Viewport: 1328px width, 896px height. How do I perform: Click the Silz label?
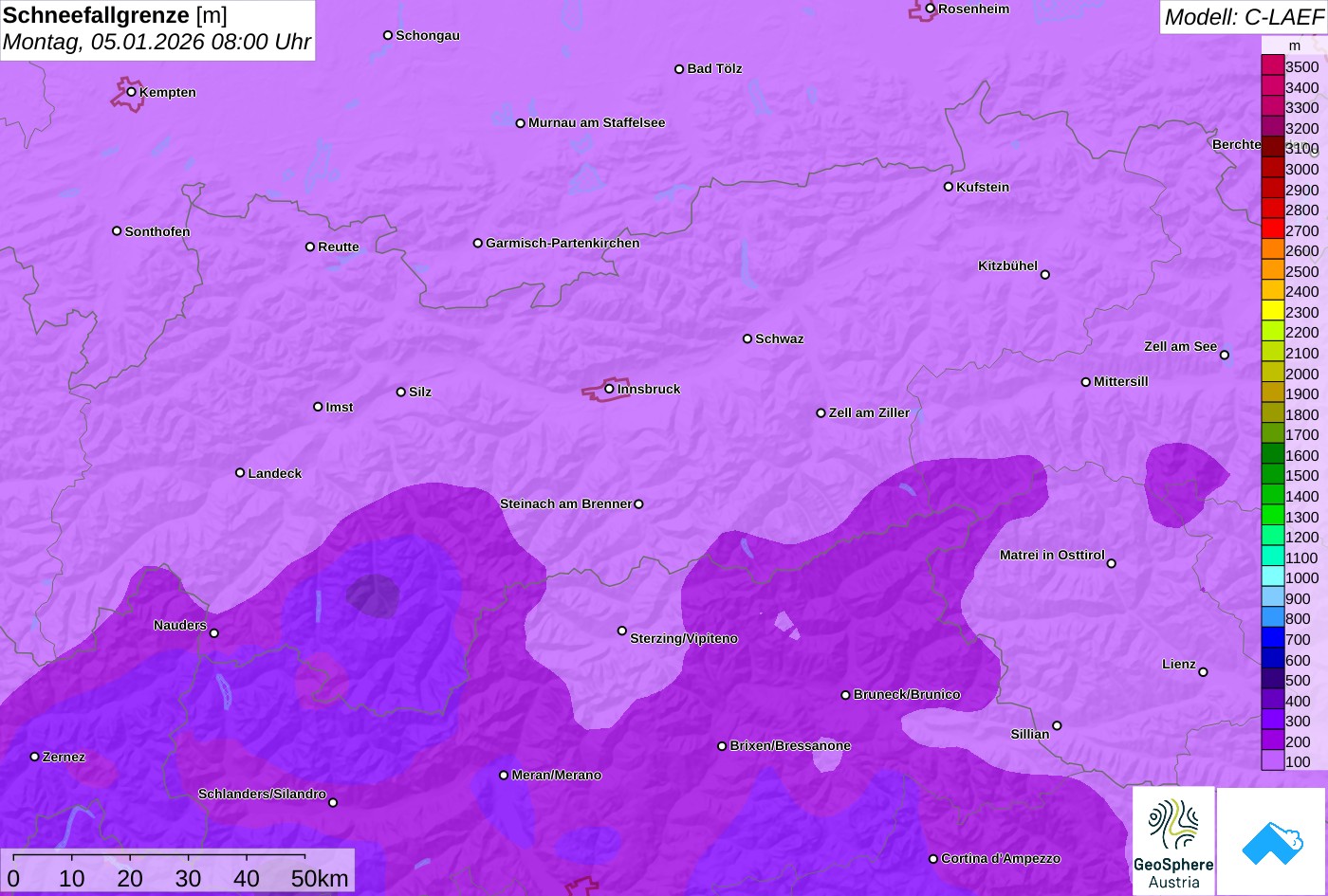pyautogui.click(x=420, y=392)
